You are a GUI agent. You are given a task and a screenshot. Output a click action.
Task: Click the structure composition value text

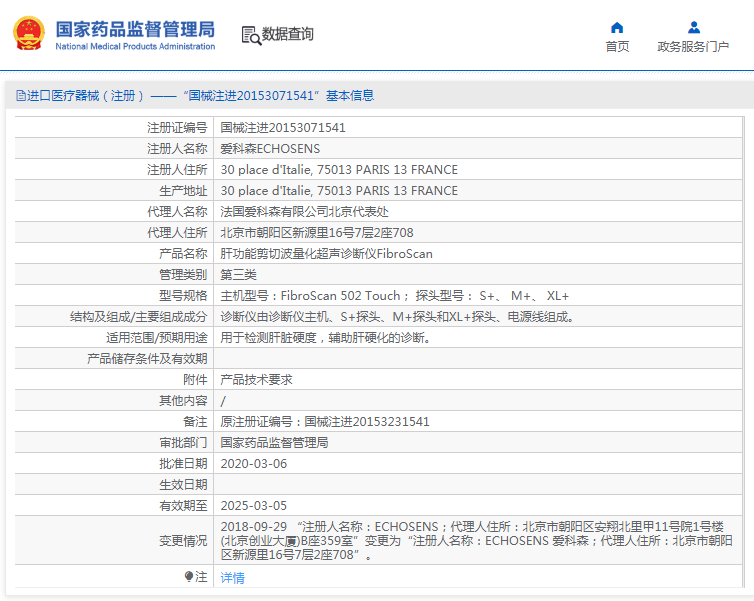(x=397, y=317)
